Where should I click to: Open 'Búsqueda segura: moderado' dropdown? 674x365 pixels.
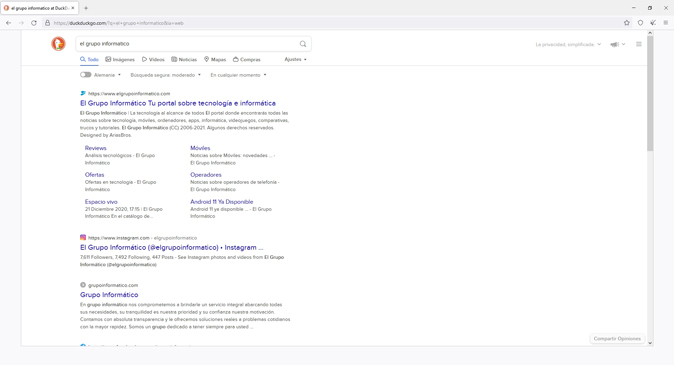[x=165, y=75]
